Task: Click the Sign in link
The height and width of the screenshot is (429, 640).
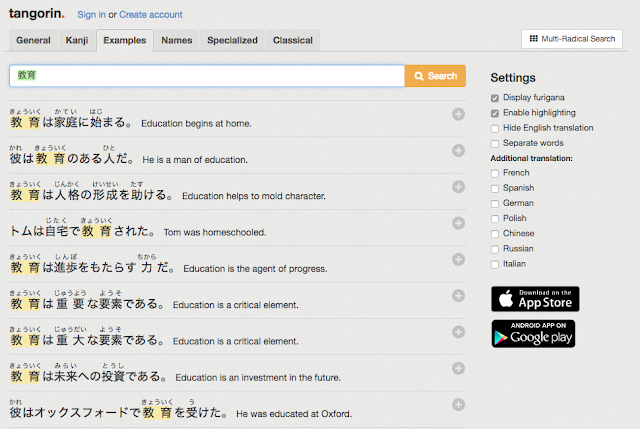Action: 91,15
